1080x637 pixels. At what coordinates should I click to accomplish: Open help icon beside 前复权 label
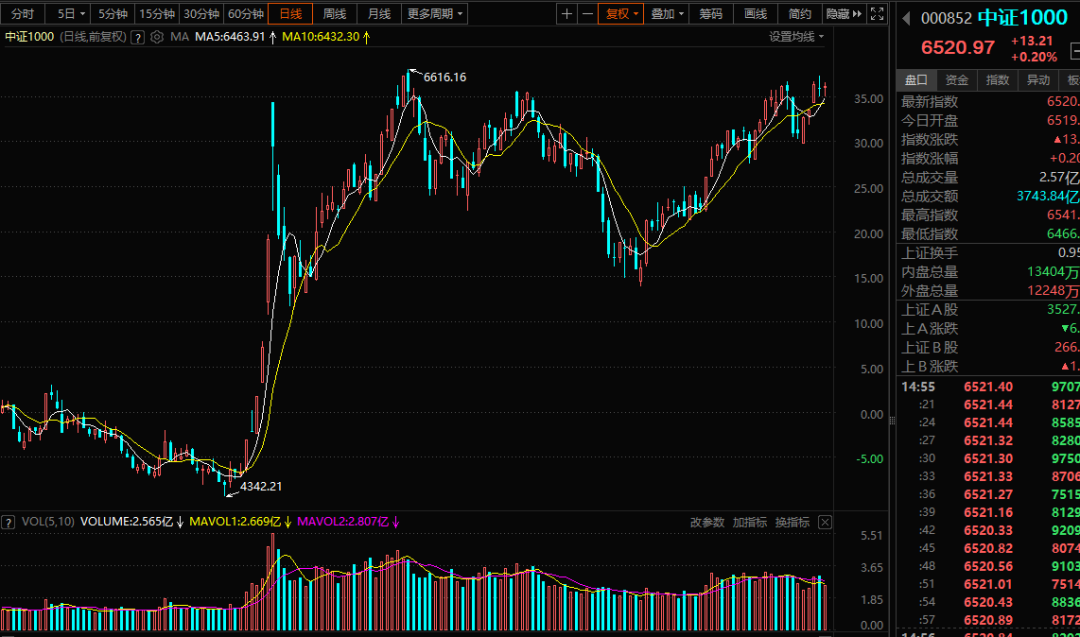pos(138,37)
